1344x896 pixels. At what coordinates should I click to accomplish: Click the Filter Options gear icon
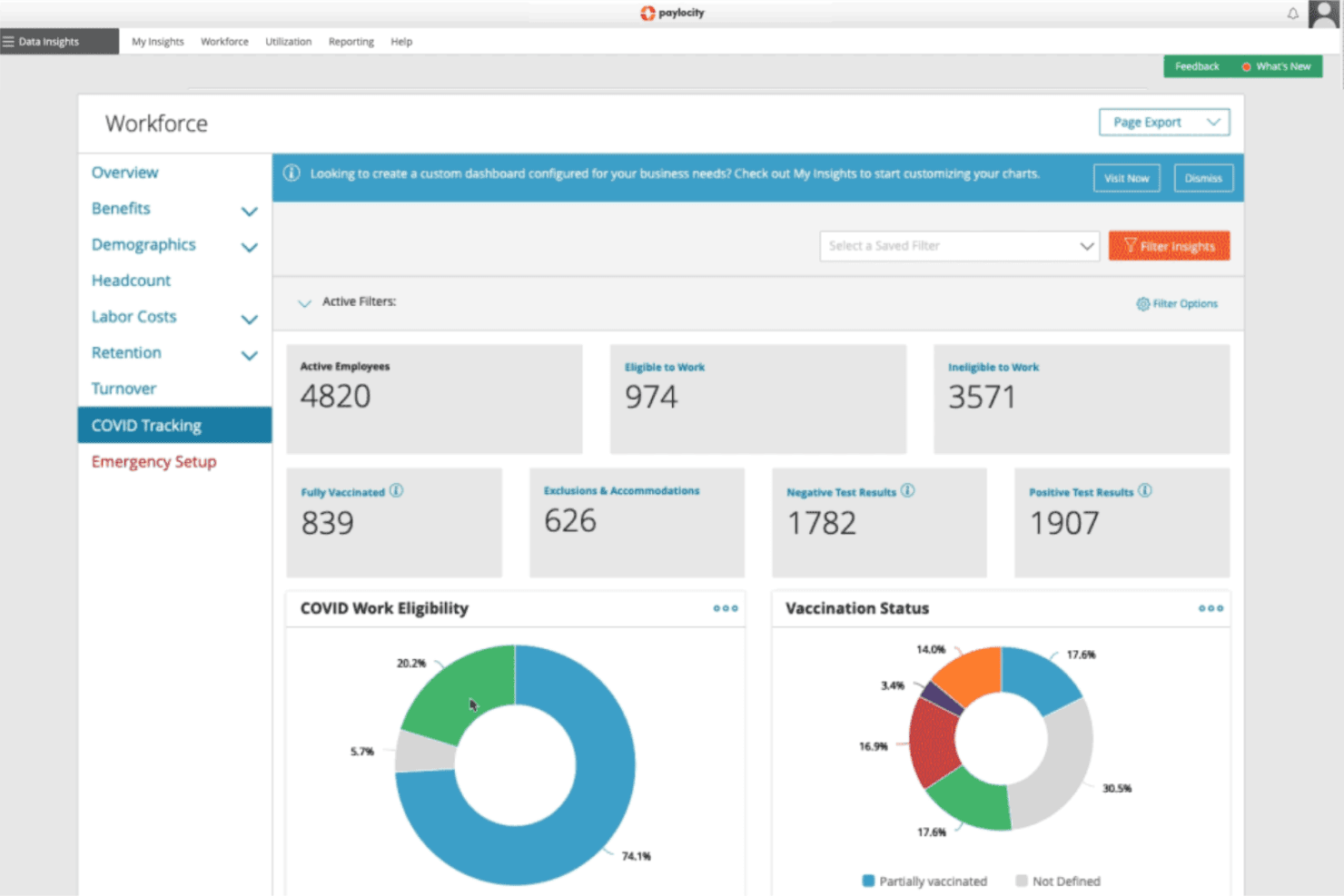point(1142,304)
